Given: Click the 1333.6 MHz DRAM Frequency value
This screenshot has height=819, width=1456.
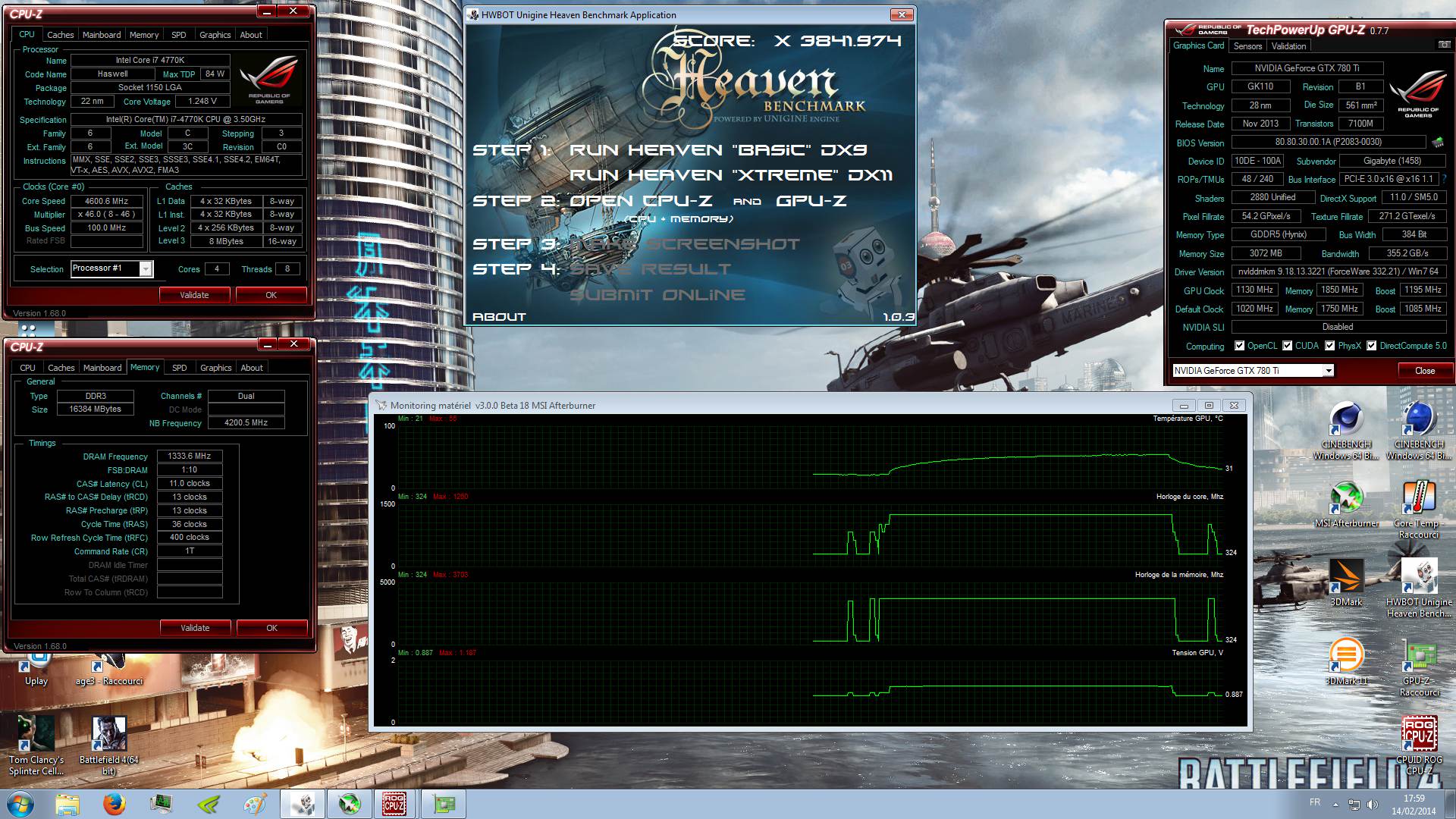Looking at the screenshot, I should click(190, 456).
